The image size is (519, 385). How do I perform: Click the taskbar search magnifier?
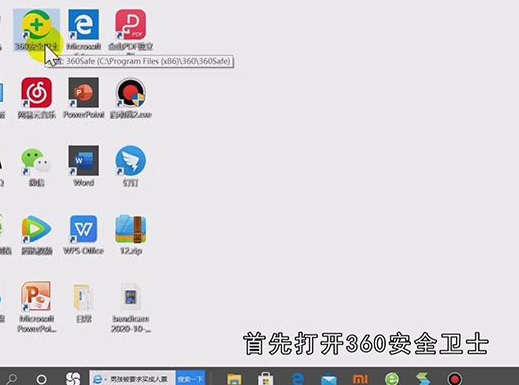tap(12, 379)
